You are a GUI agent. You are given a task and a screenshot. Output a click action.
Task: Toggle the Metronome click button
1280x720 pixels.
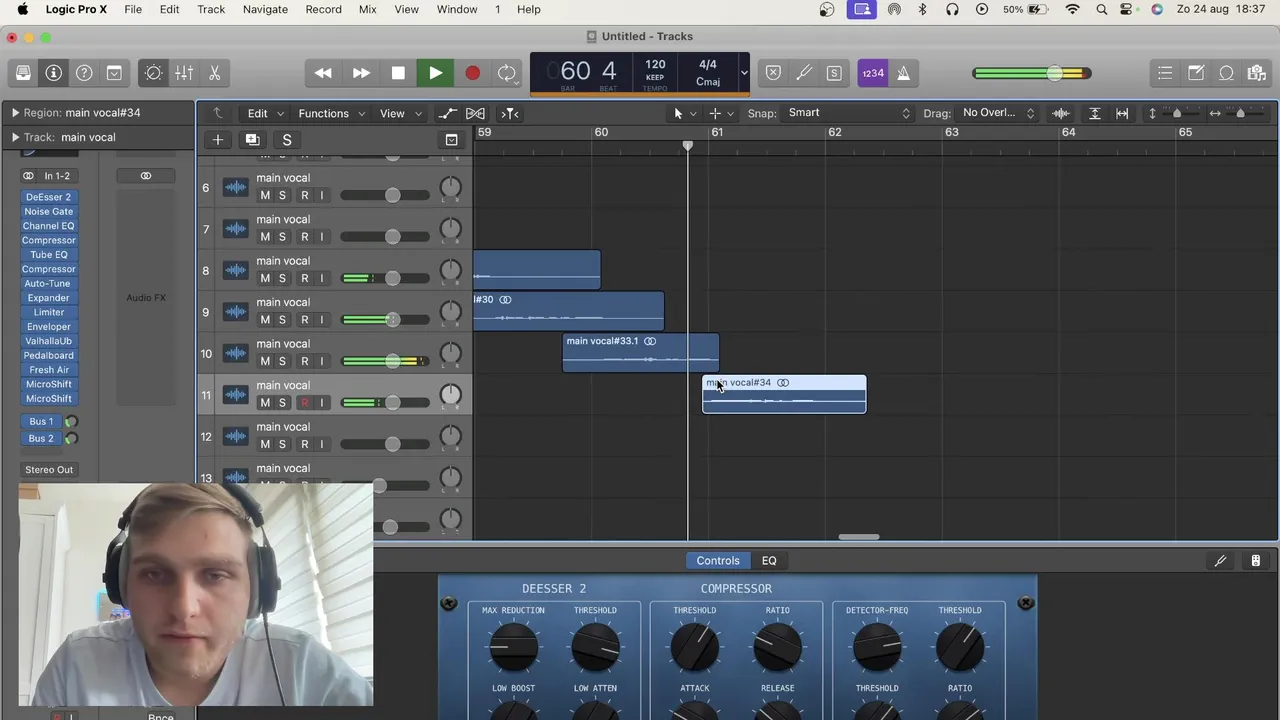[903, 73]
